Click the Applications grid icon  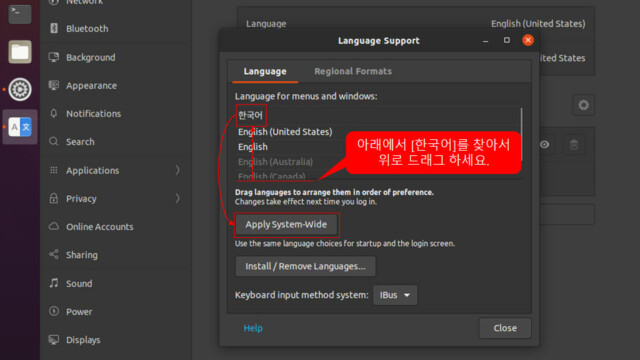tap(54, 170)
